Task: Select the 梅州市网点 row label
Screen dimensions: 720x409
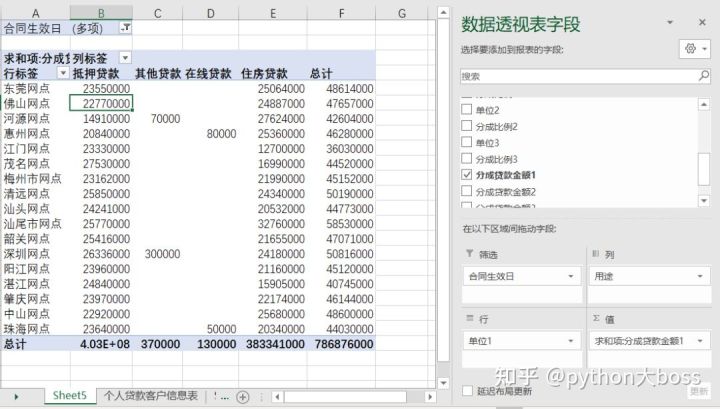Action: click(35, 179)
